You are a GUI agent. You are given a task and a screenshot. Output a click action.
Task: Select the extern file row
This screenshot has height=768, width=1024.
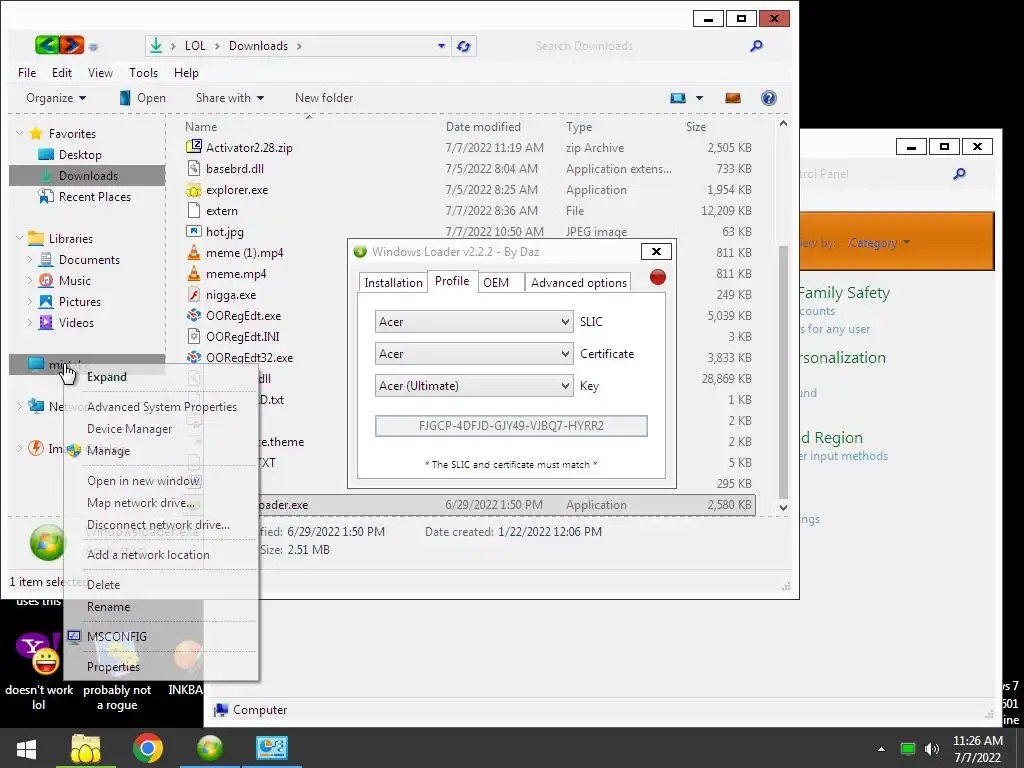[x=469, y=211]
